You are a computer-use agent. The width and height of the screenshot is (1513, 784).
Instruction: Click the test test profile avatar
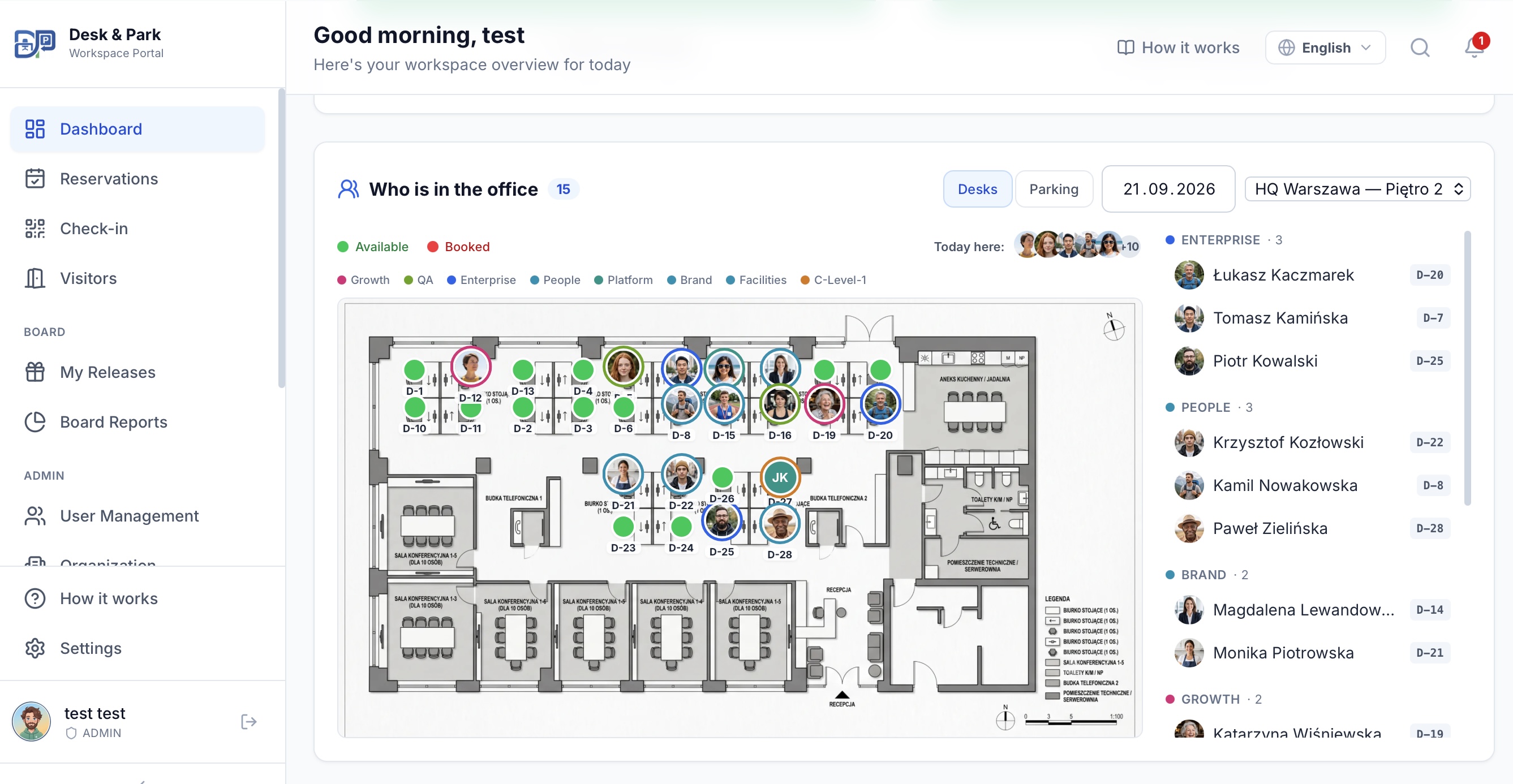32,722
